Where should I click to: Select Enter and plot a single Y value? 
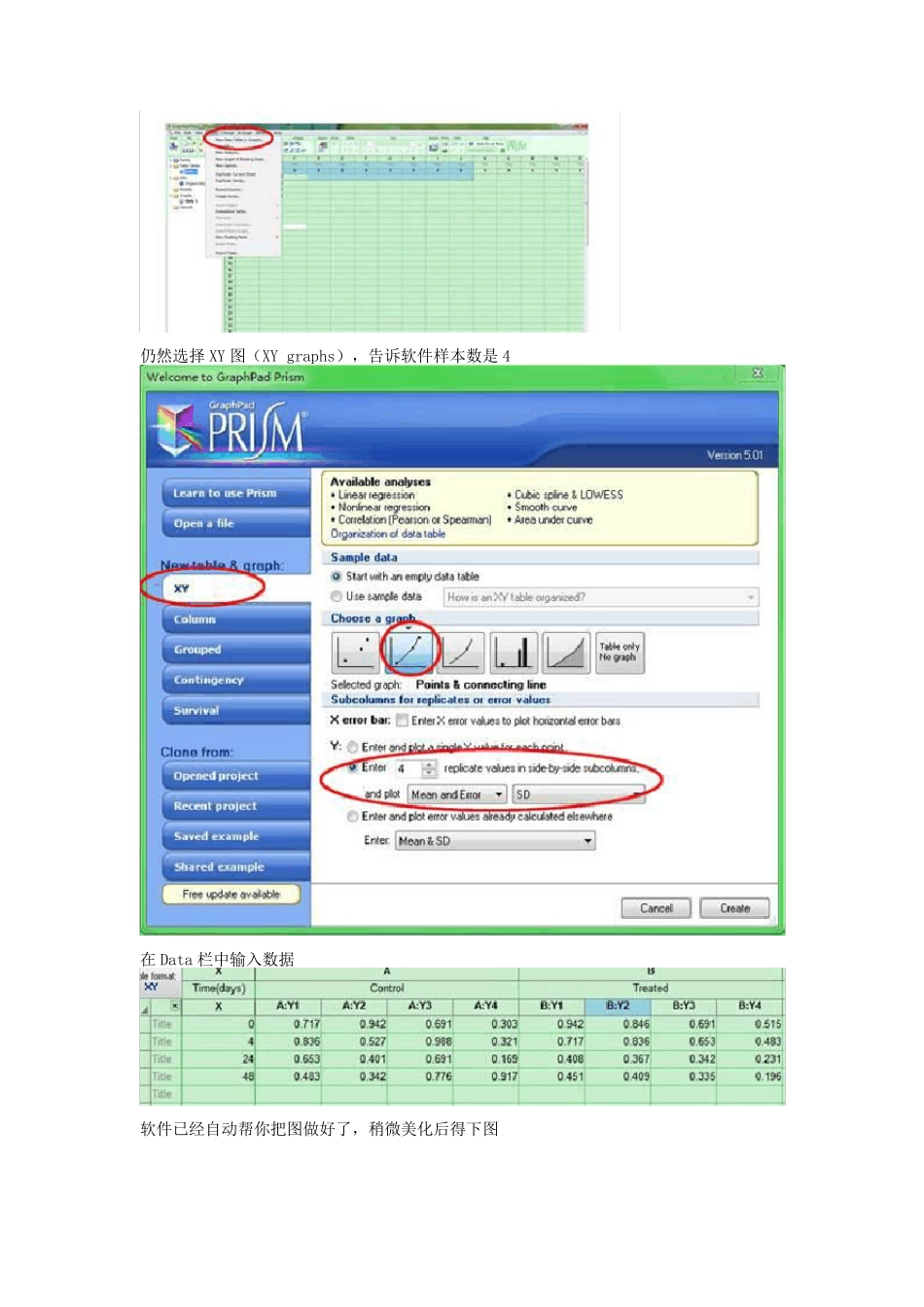click(x=352, y=747)
